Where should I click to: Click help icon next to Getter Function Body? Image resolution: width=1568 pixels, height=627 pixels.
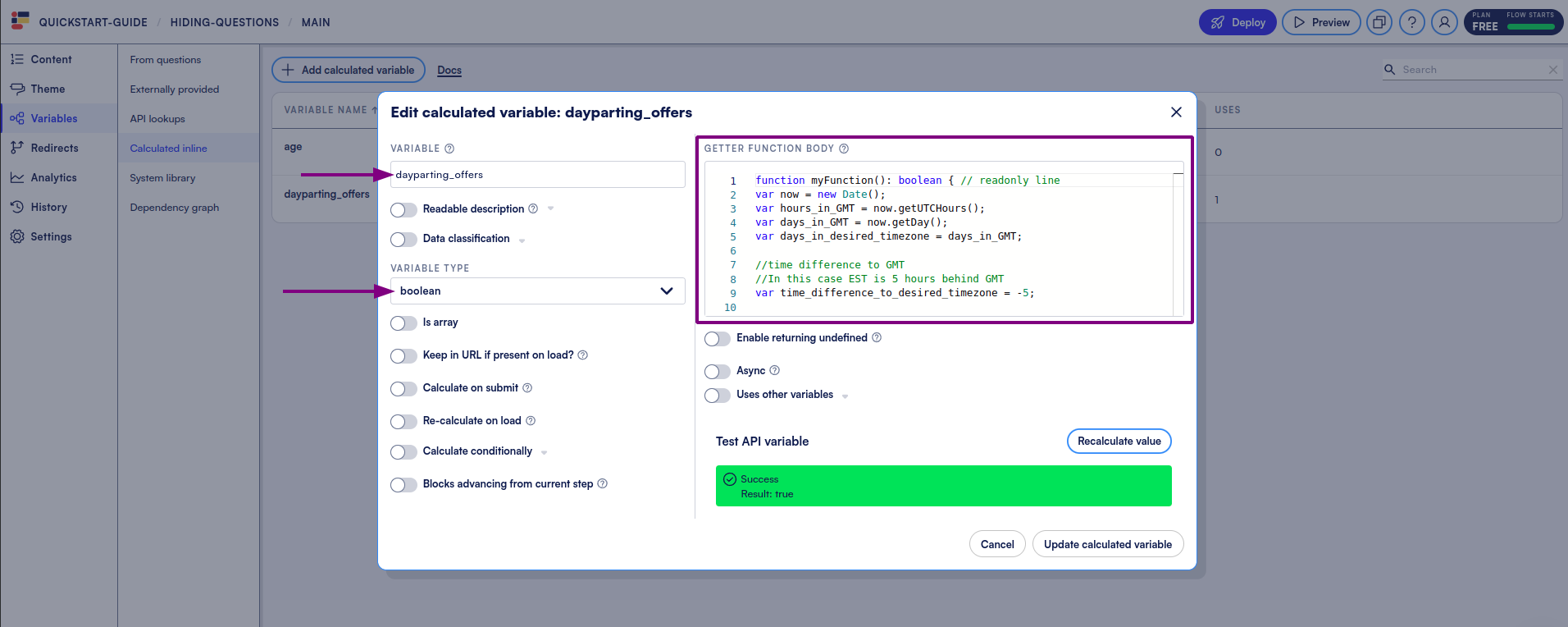tap(844, 149)
